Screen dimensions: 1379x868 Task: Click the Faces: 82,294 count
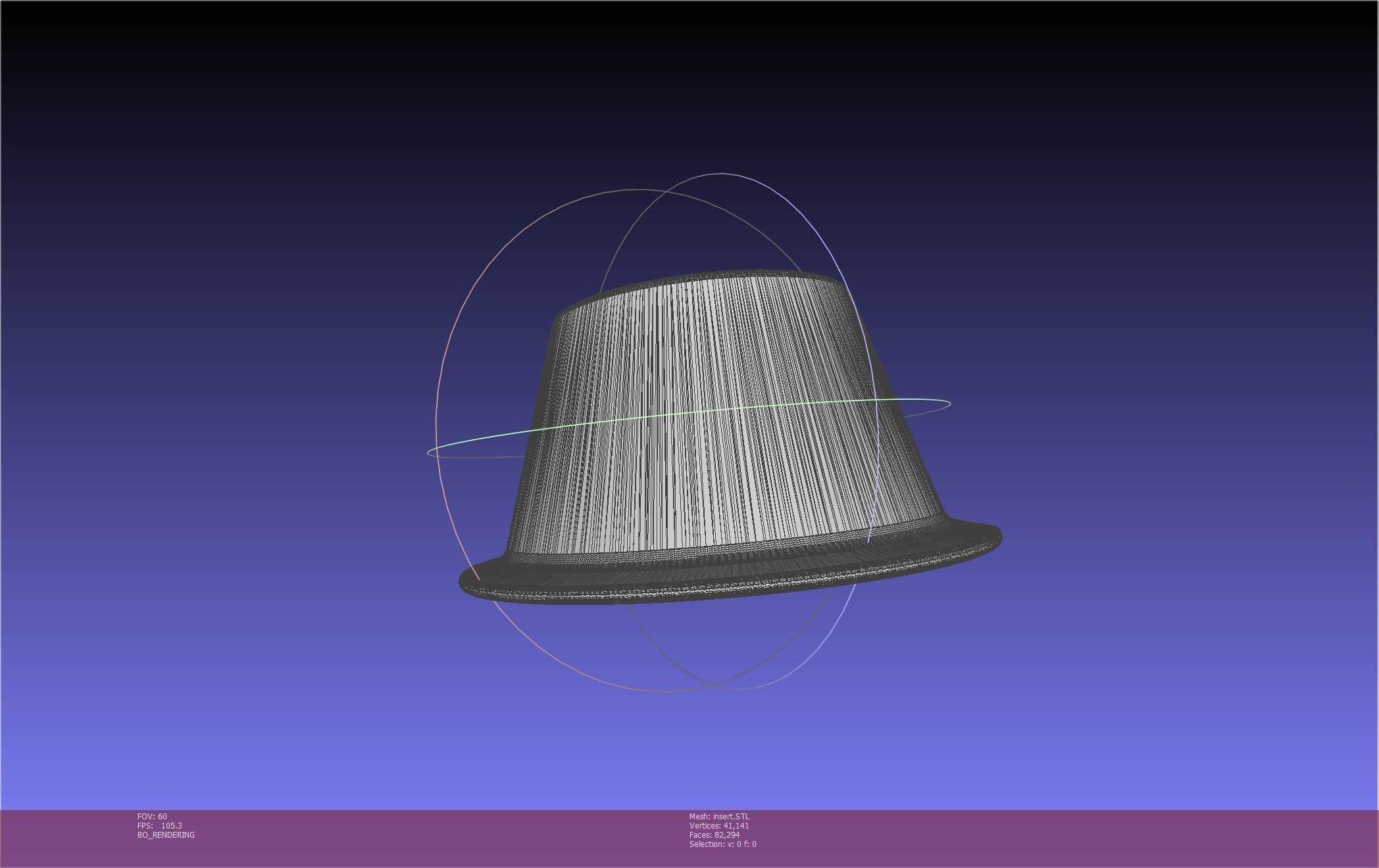(715, 834)
